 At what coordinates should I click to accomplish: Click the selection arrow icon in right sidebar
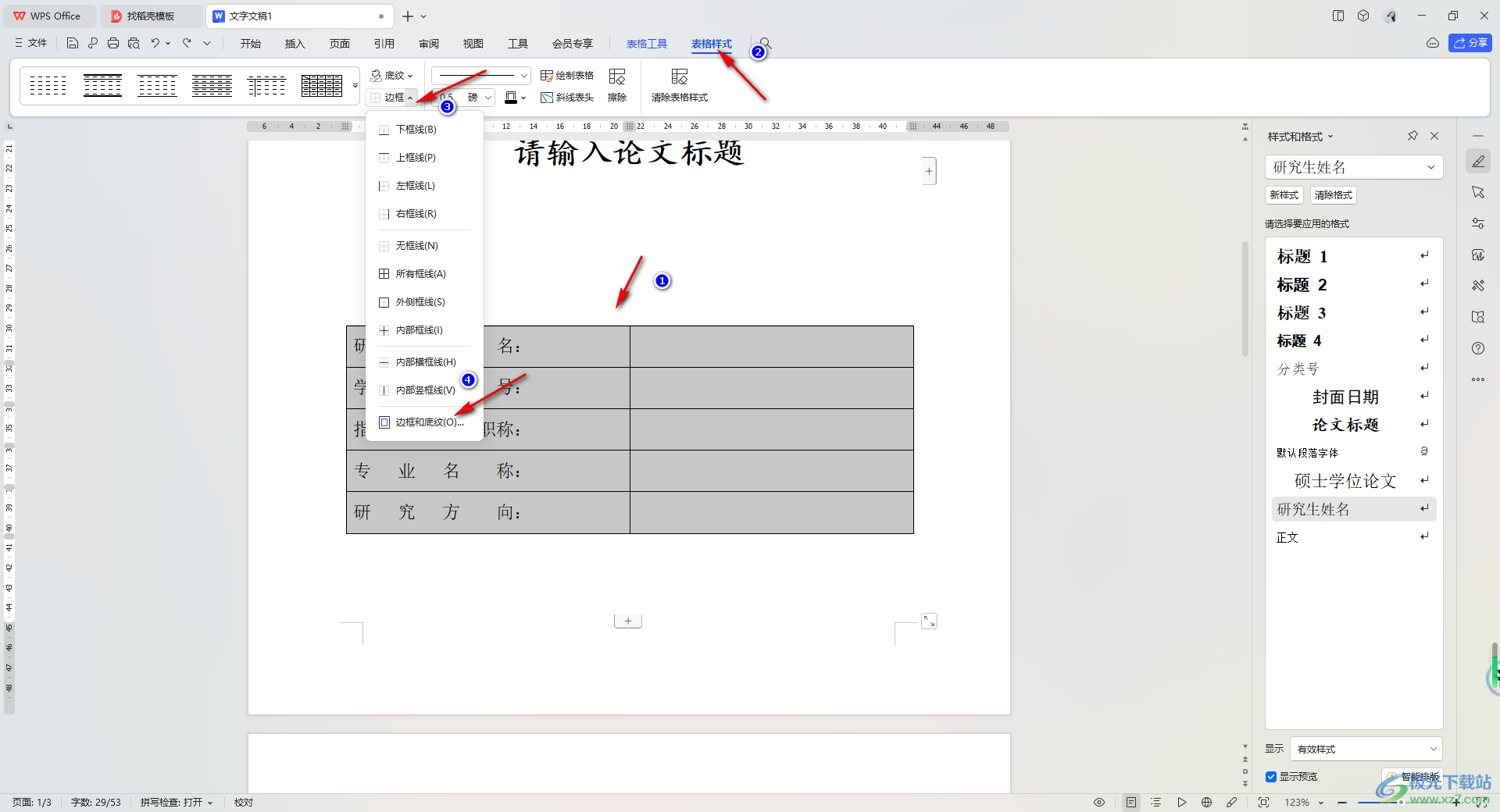pyautogui.click(x=1478, y=192)
